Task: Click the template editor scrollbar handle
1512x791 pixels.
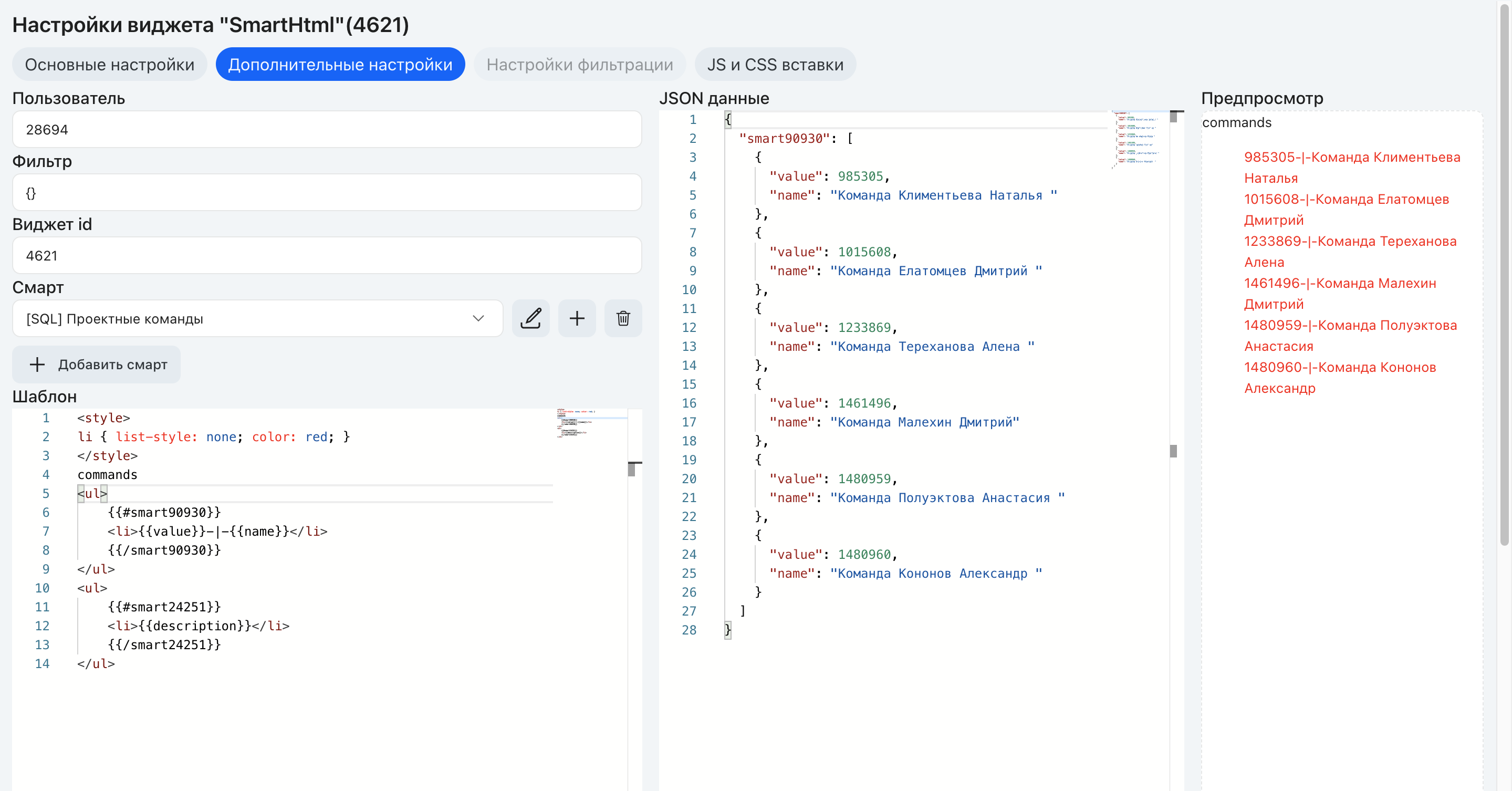Action: click(632, 470)
